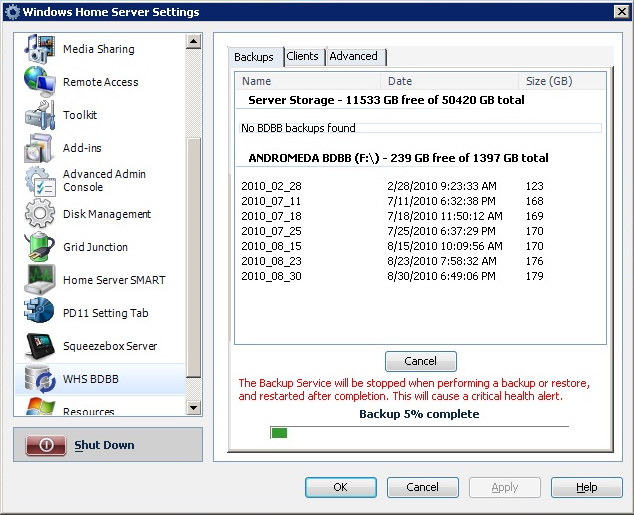
Task: Open the Media Sharing icon
Action: point(39,49)
